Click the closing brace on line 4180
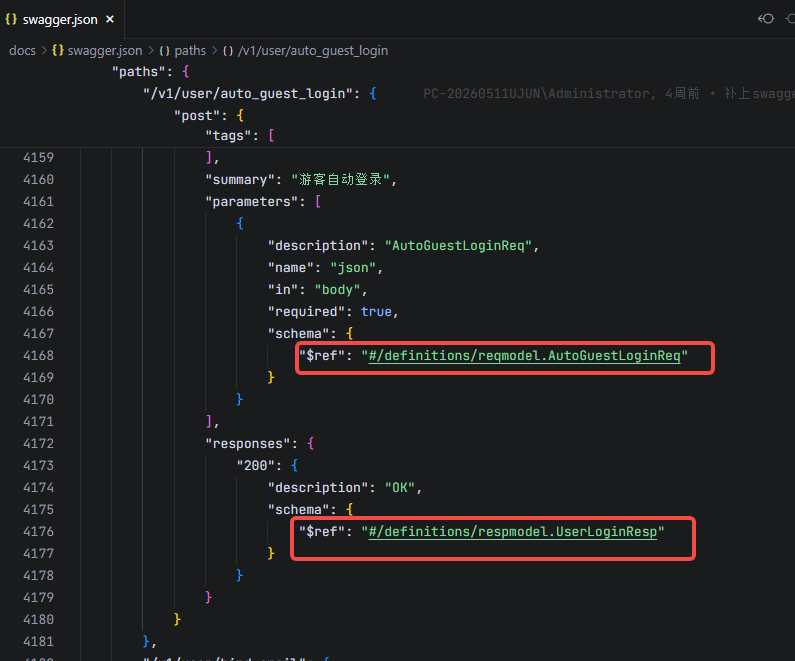Viewport: 795px width, 661px height. (x=177, y=619)
